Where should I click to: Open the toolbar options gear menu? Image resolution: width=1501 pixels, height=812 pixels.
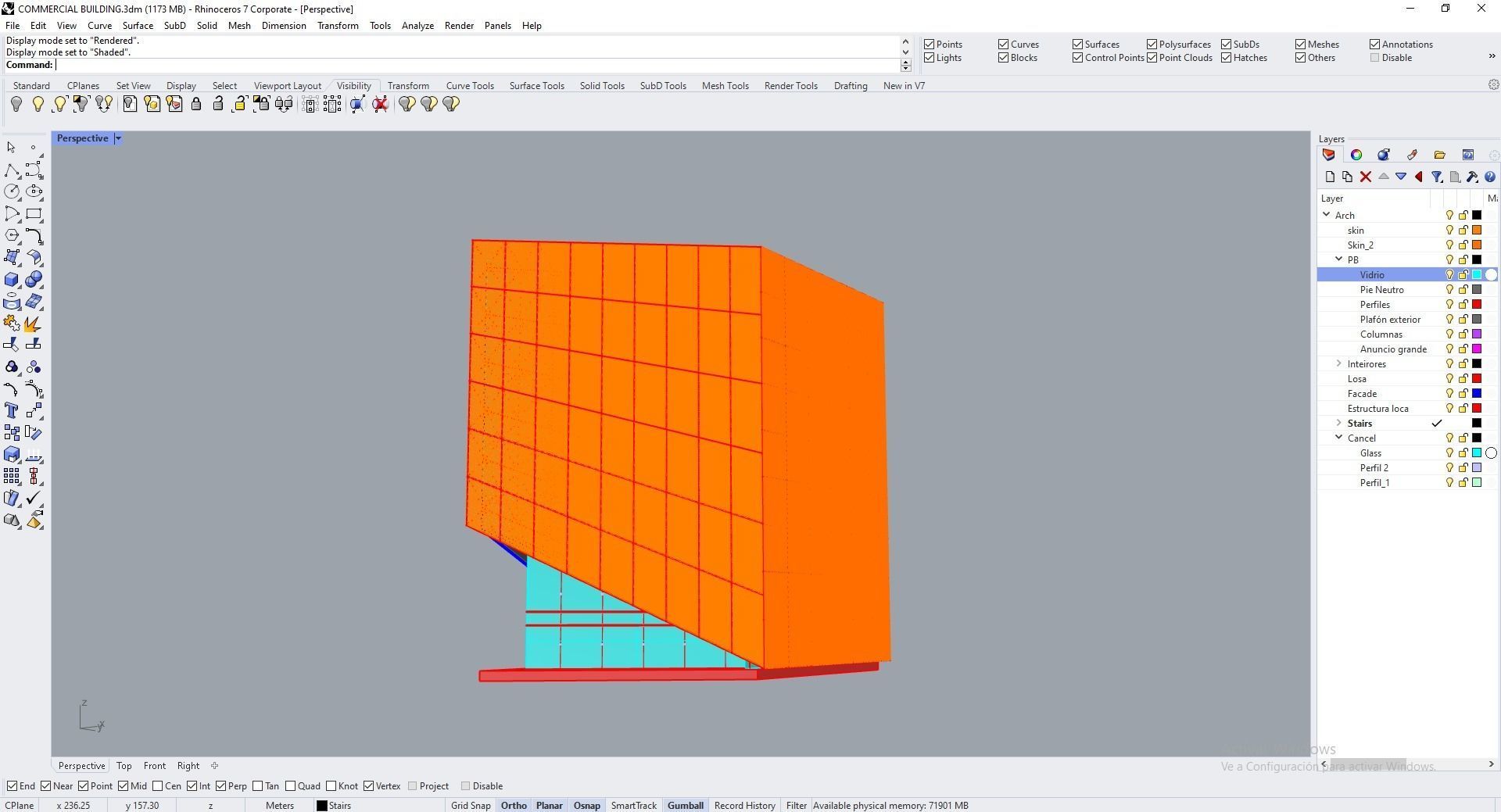[x=1493, y=84]
